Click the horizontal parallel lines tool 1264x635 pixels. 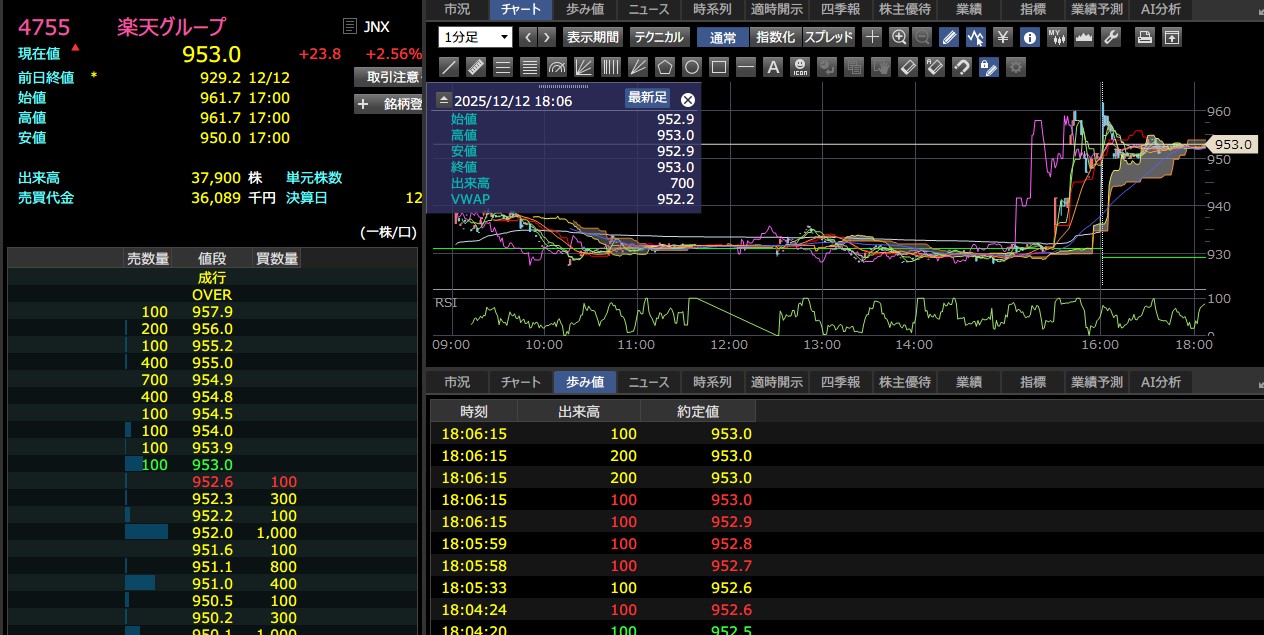pos(503,68)
